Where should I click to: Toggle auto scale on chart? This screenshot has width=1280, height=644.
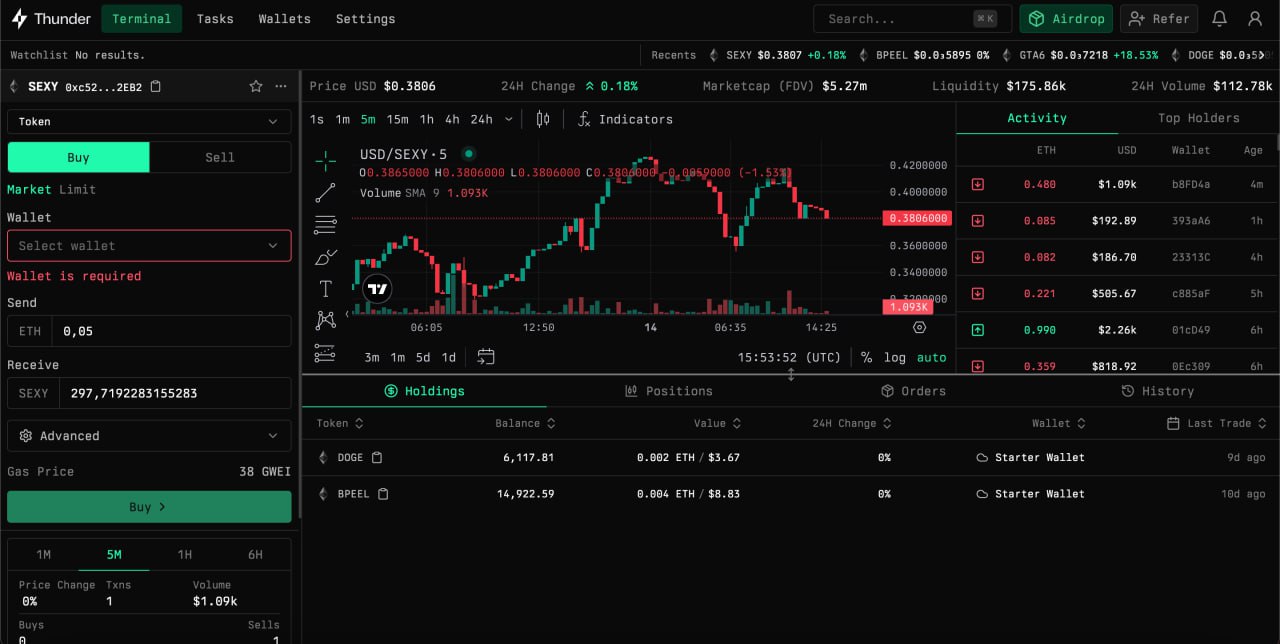tap(931, 357)
